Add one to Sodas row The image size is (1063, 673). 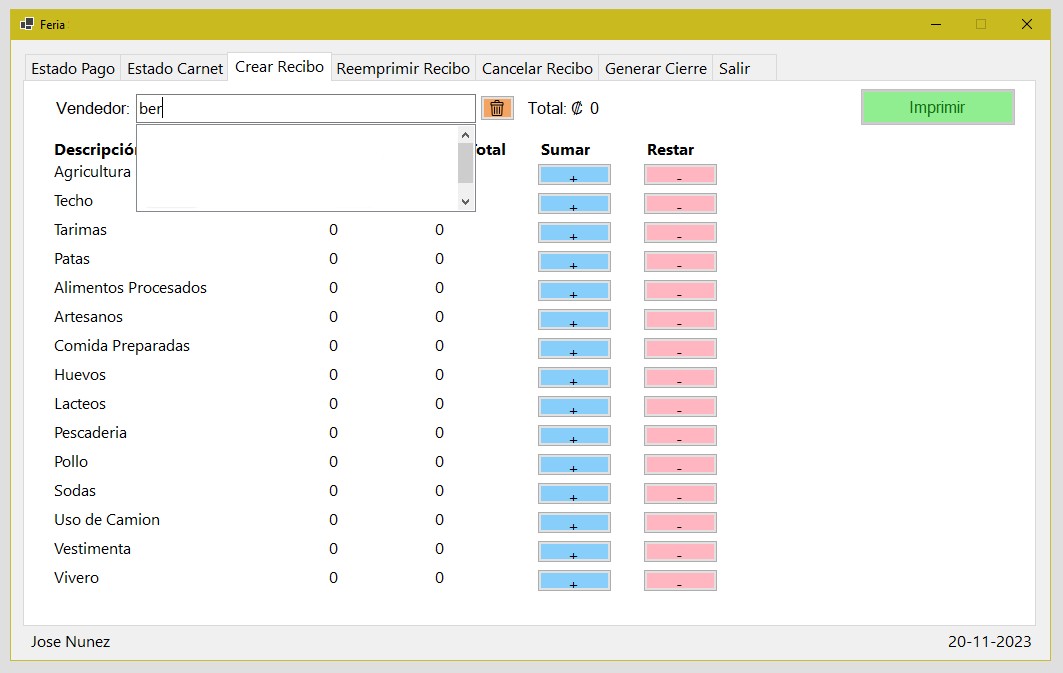[574, 494]
